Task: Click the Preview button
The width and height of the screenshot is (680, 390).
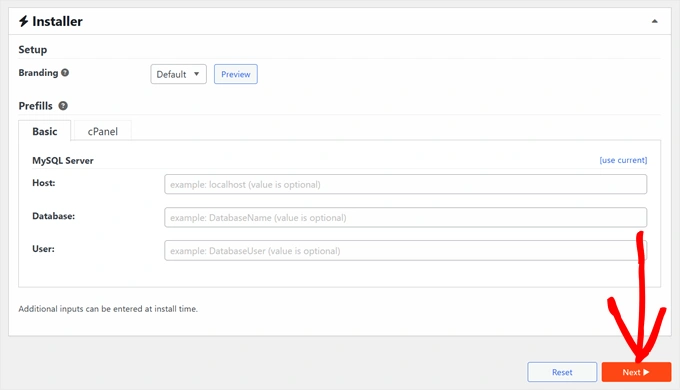Action: [x=235, y=74]
